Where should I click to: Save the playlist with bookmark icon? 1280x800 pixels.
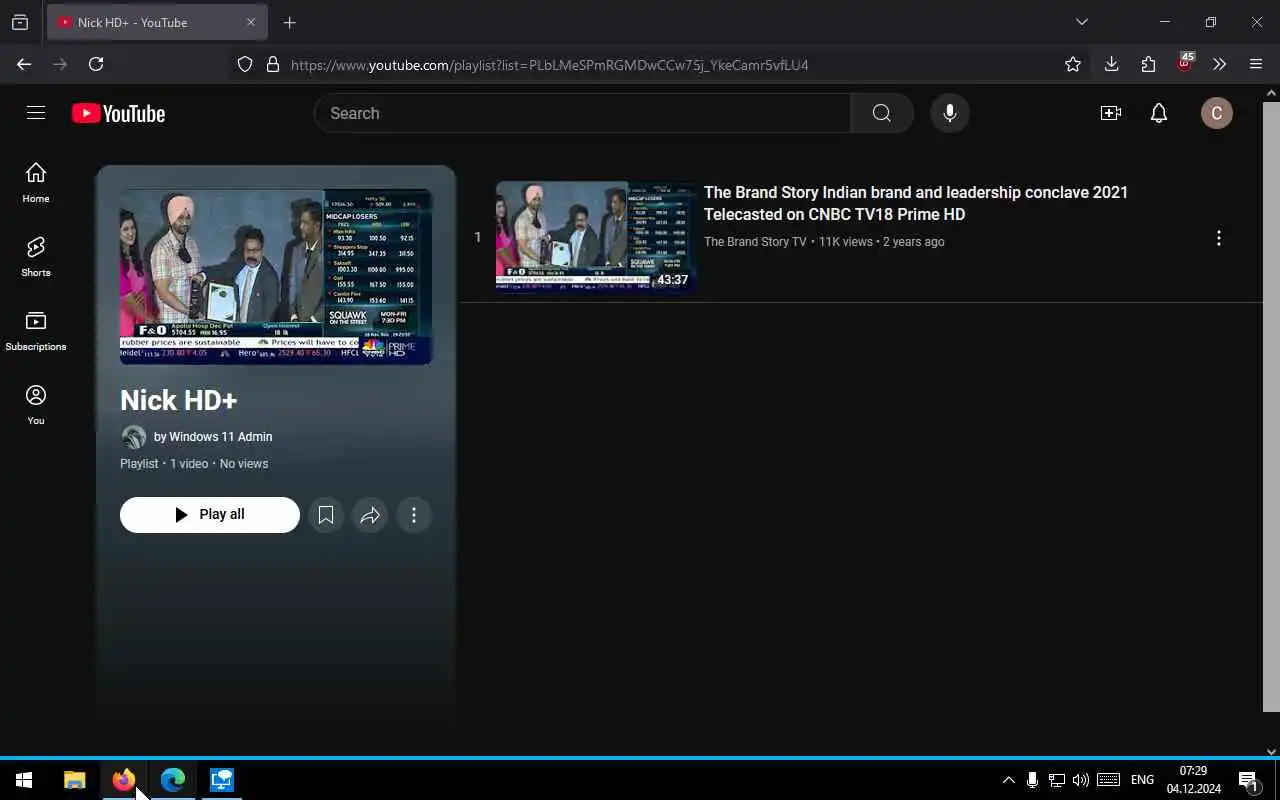tap(326, 515)
